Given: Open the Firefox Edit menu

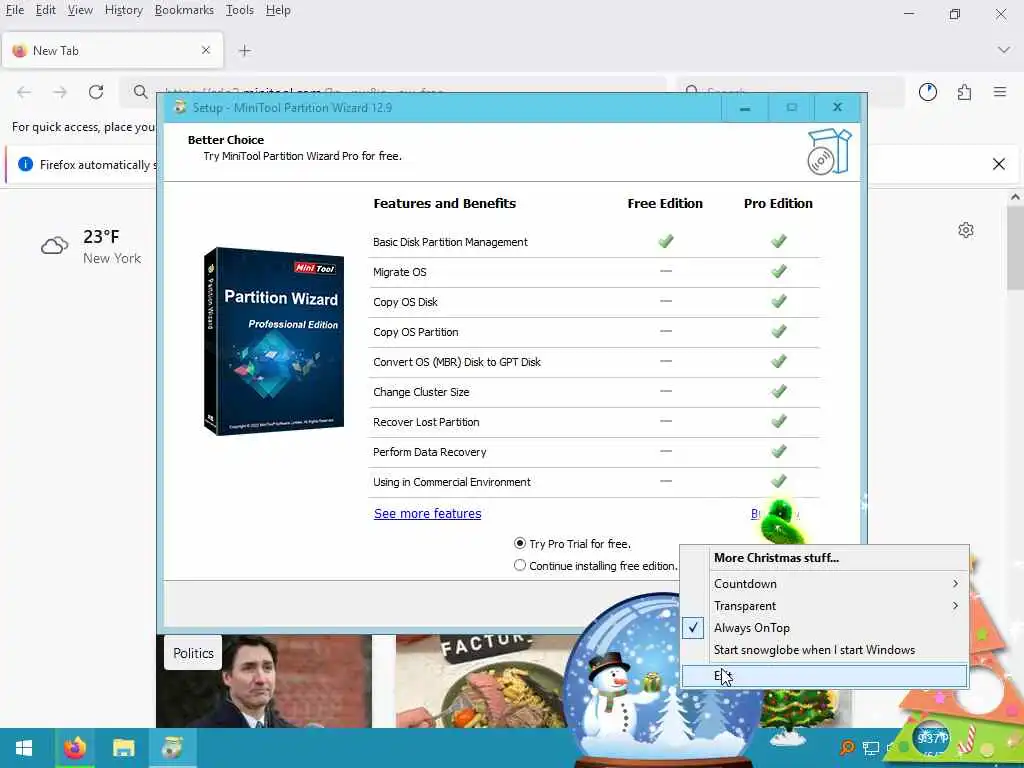Looking at the screenshot, I should [45, 10].
